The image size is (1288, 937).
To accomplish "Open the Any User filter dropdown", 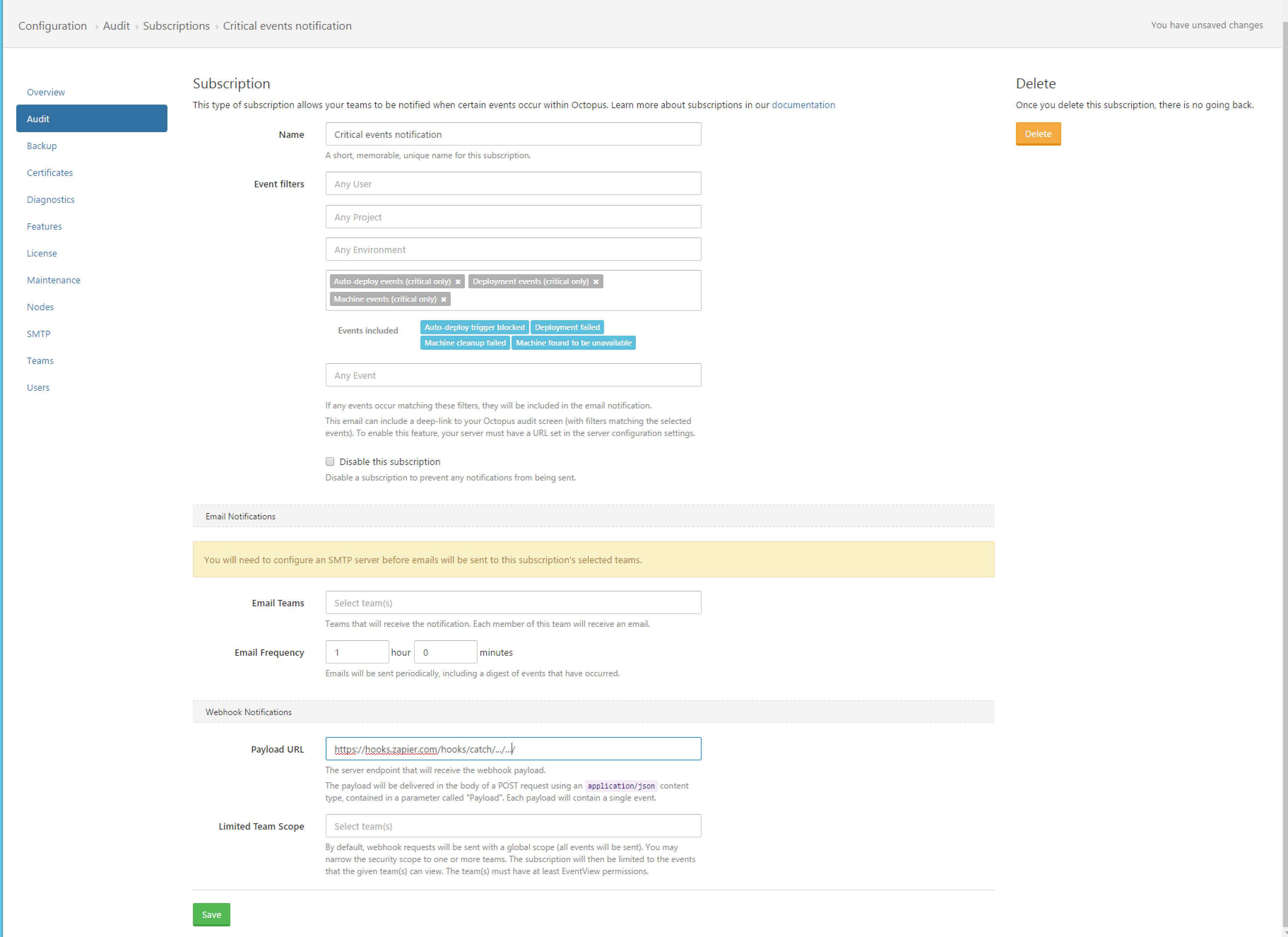I will 513,184.
